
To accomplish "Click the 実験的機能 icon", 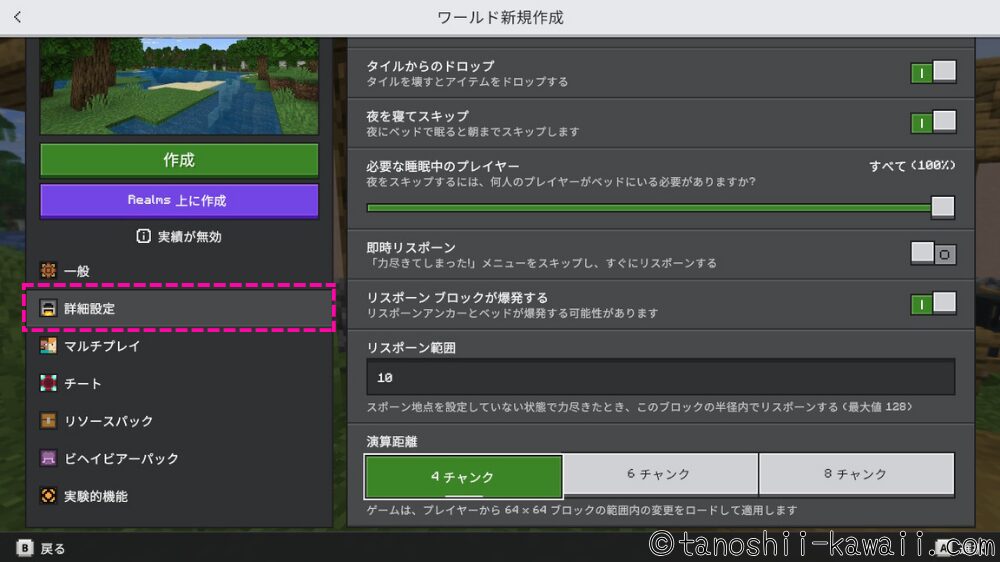I will 48,496.
